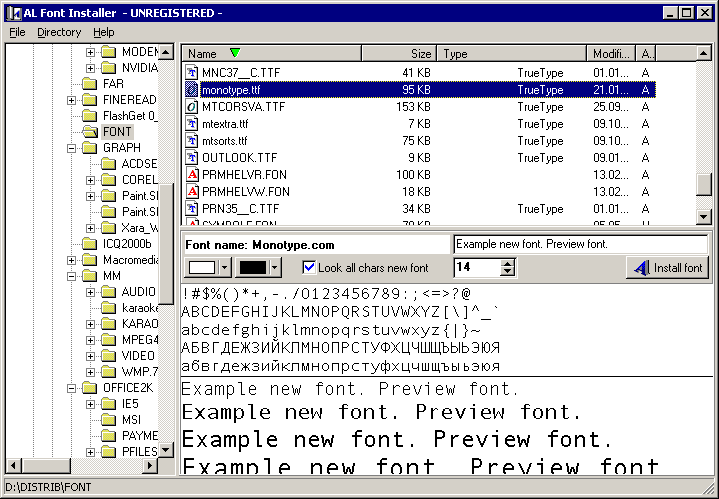
Task: Click the mtextra.ttf file icon
Action: [191, 123]
